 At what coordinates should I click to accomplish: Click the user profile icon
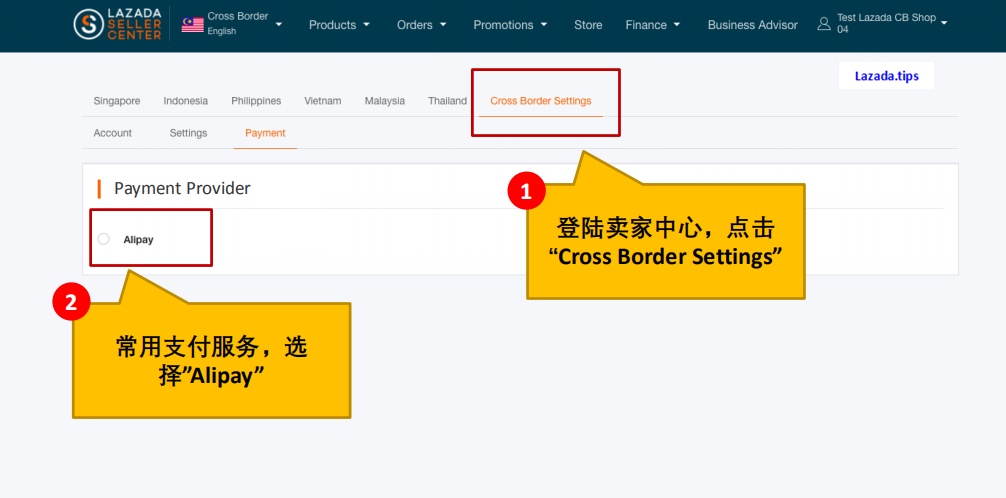(x=824, y=24)
